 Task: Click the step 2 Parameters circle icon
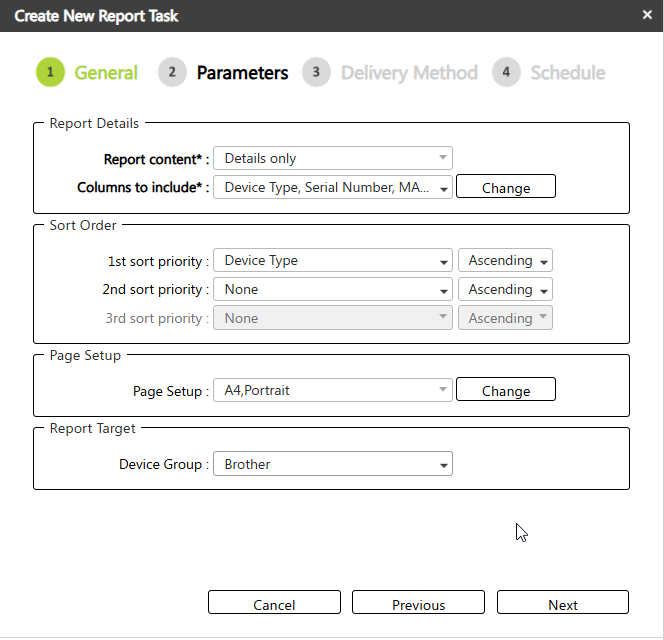[172, 73]
